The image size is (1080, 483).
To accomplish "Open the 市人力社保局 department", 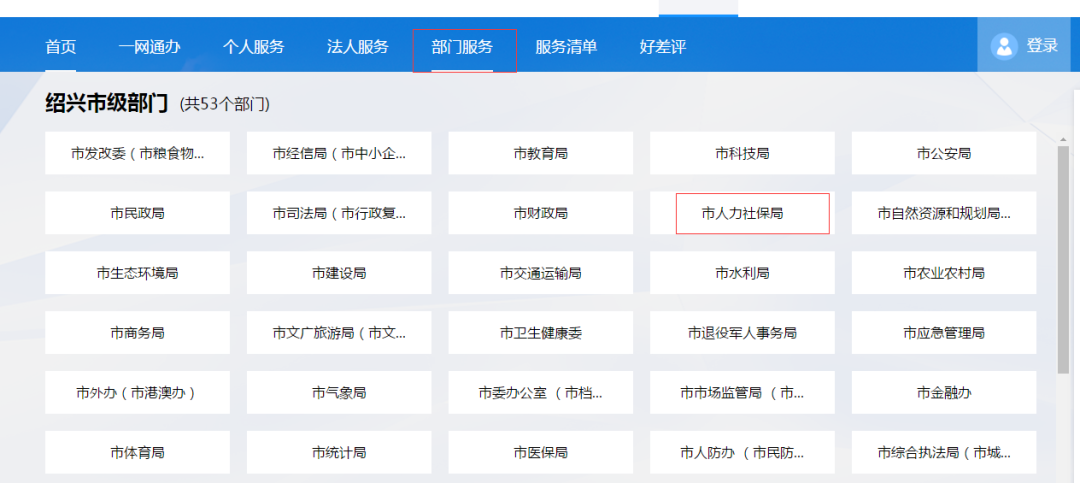I will click(x=742, y=213).
